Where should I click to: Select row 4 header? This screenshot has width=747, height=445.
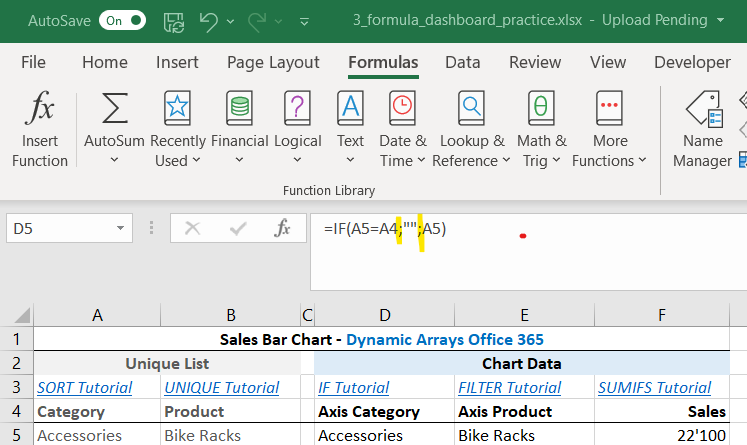[x=17, y=411]
